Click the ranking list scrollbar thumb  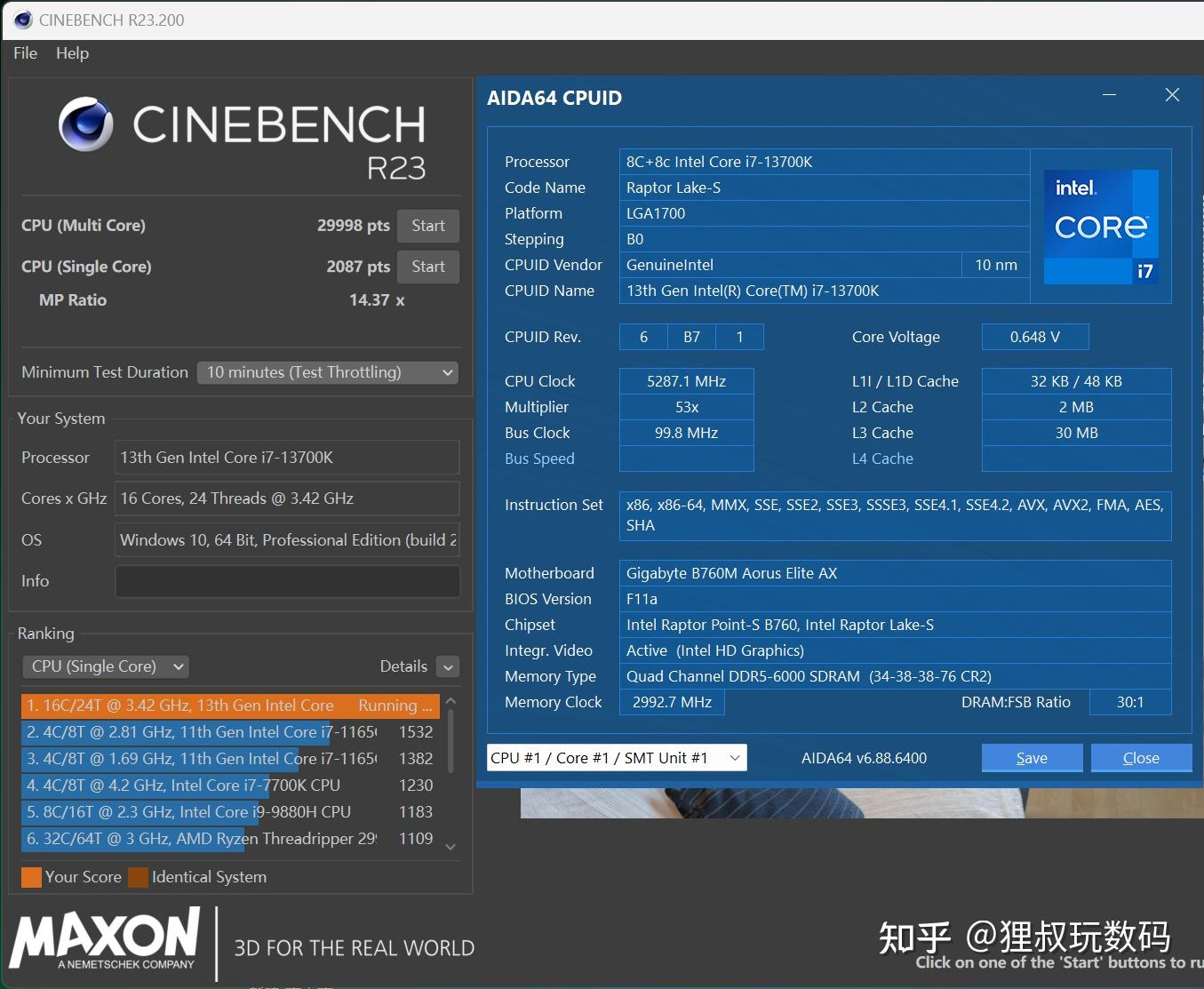point(451,741)
